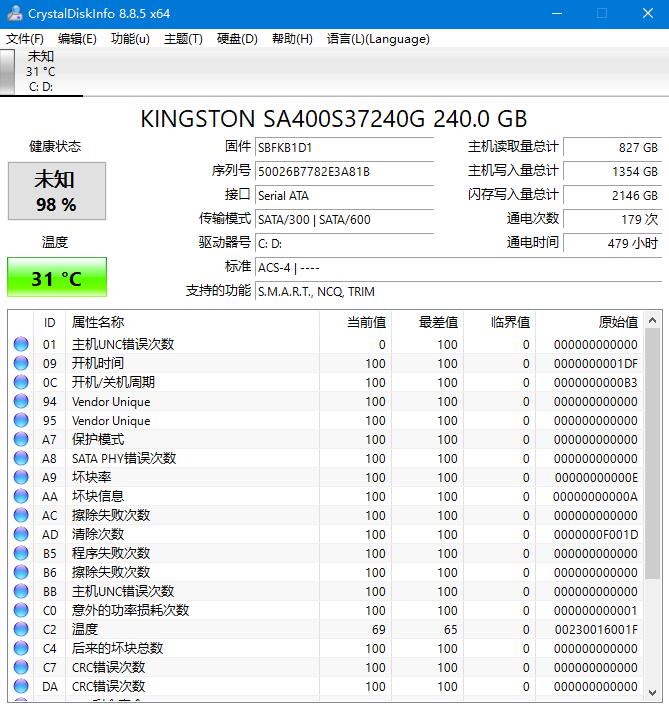Click the 主机读取量总计 value 827 GB
The height and width of the screenshot is (709, 669).
[x=612, y=148]
